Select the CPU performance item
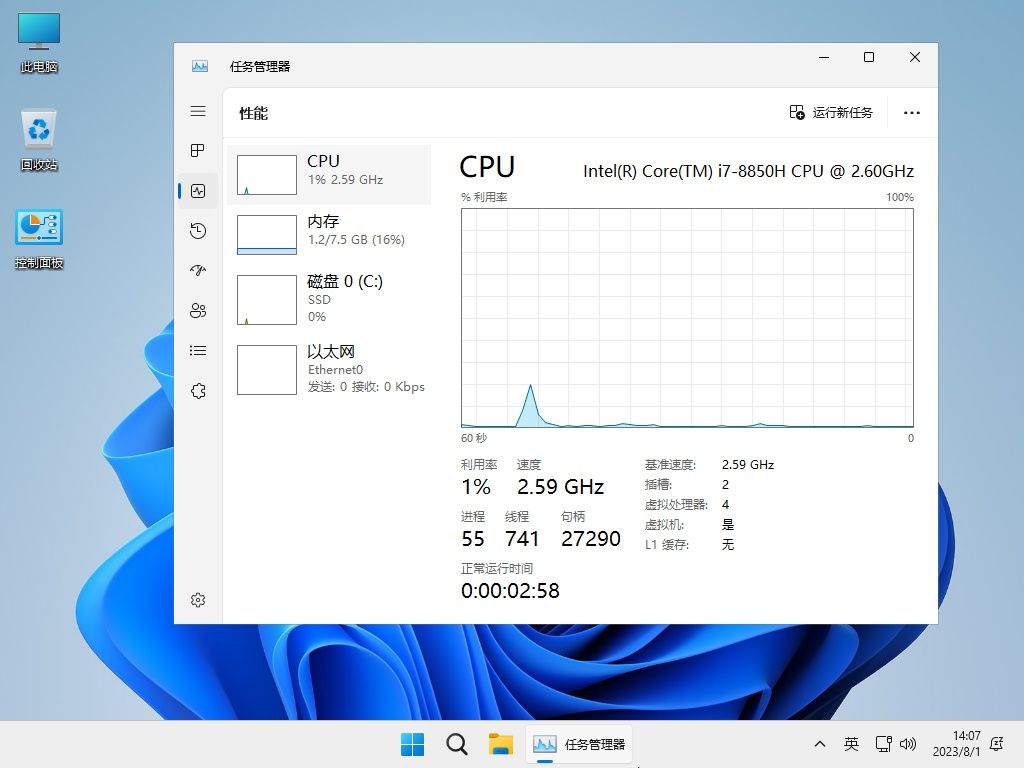This screenshot has height=768, width=1024. coord(329,174)
